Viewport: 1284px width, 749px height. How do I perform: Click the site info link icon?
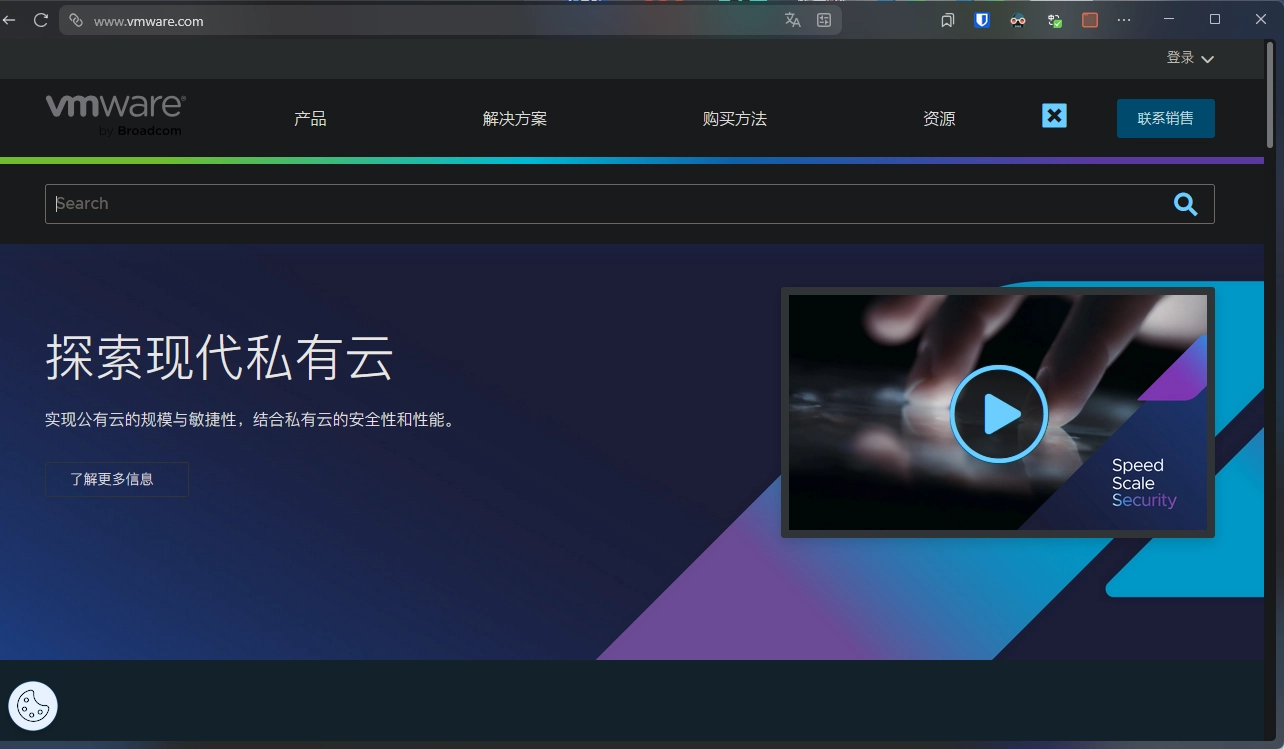[75, 20]
